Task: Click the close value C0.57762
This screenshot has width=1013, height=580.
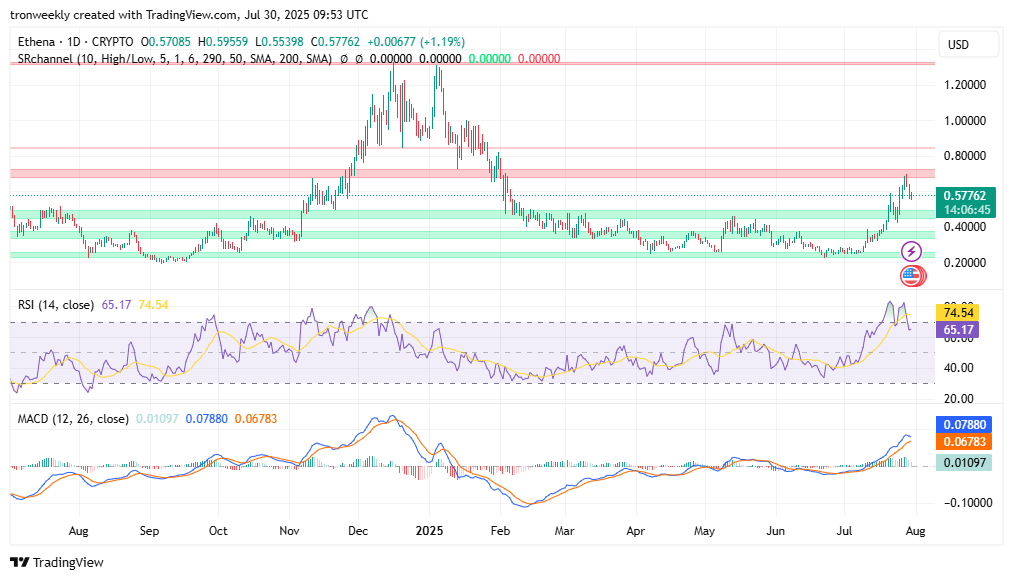Action: 335,42
